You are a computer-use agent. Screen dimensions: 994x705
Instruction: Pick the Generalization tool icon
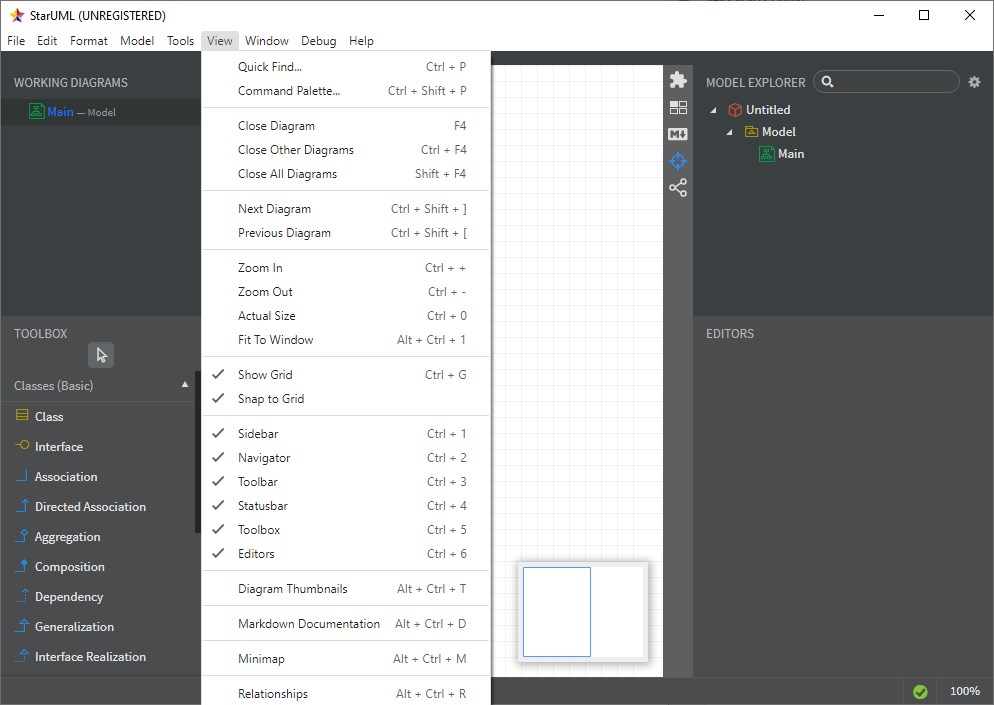pos(22,625)
